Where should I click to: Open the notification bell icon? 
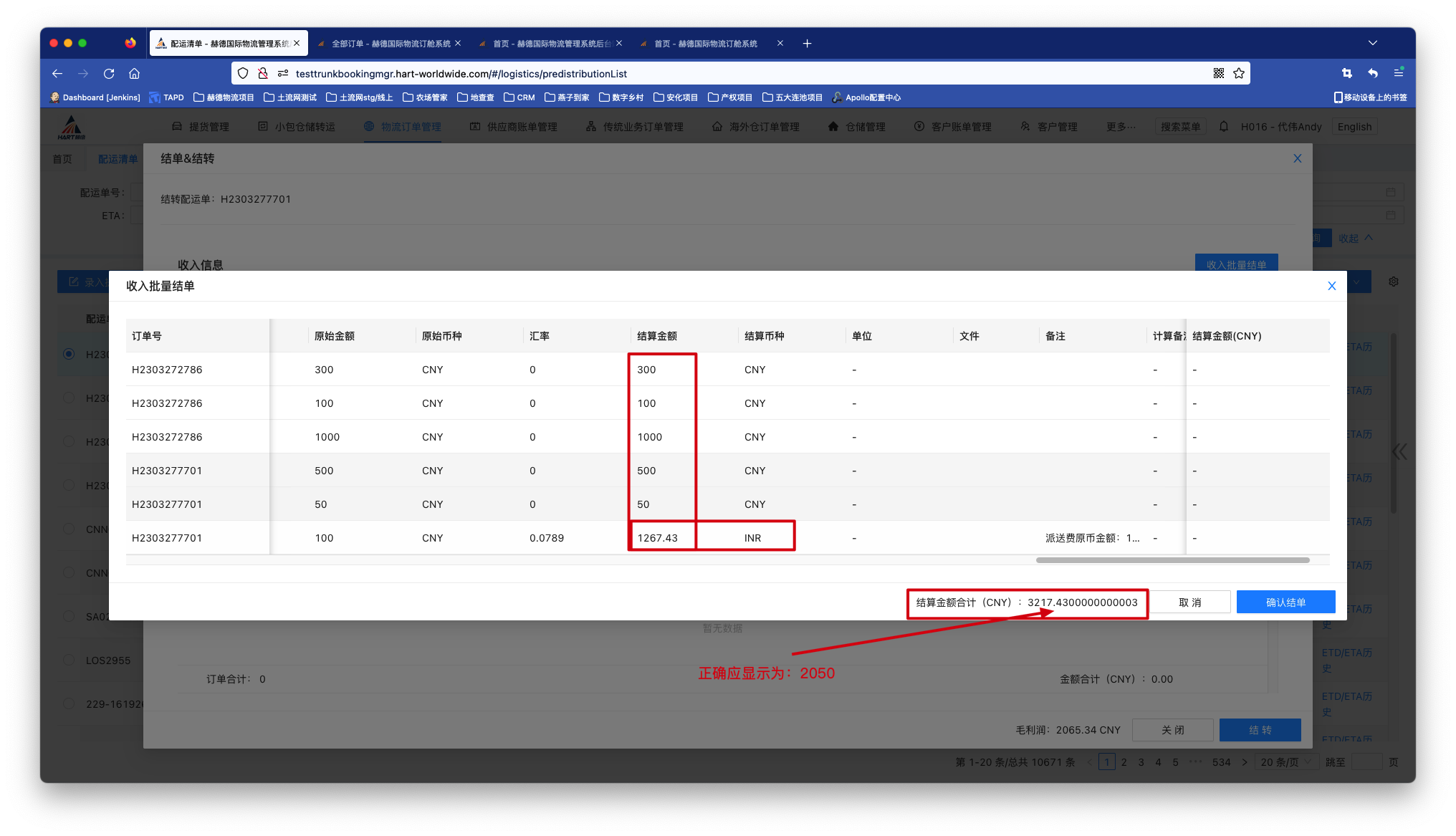click(x=1224, y=127)
